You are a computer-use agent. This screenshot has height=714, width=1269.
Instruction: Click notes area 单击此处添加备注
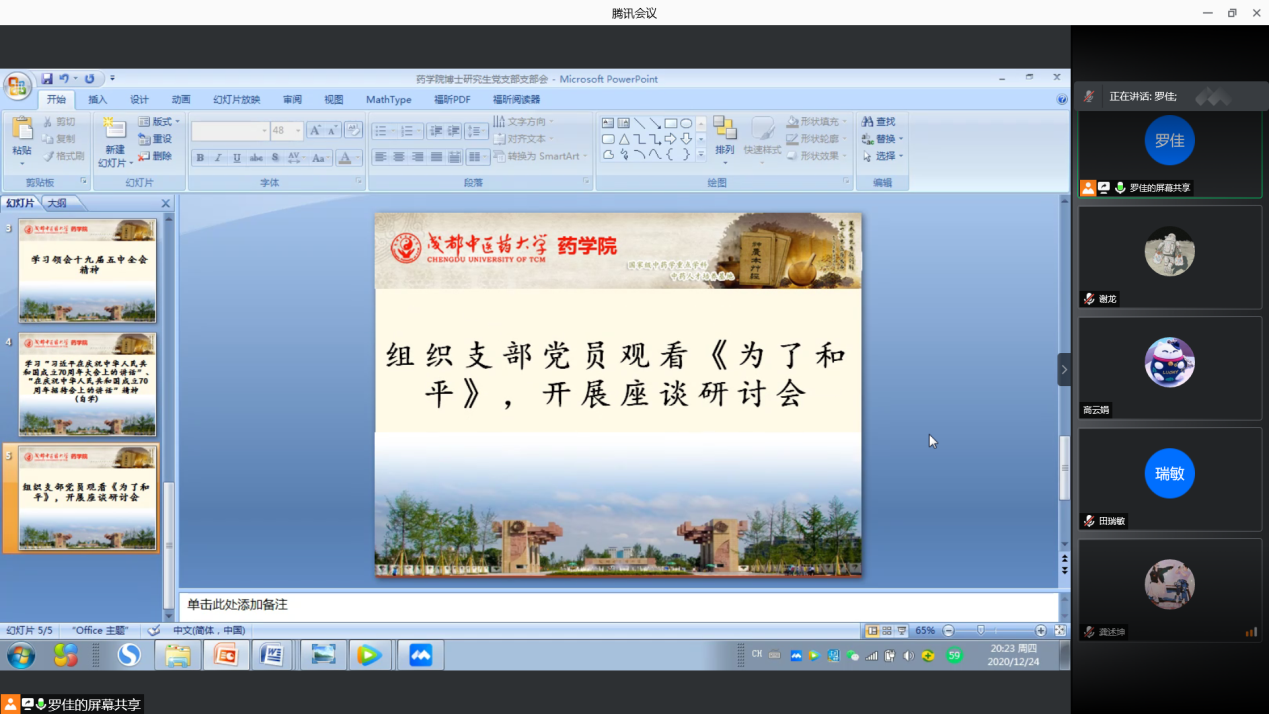[237, 605]
